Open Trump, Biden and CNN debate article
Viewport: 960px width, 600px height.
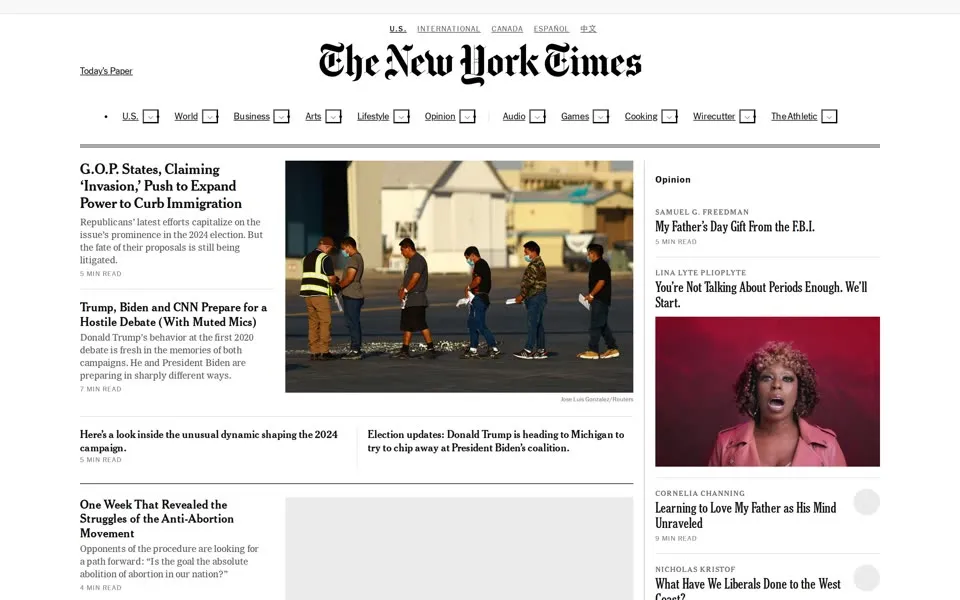[x=173, y=314]
